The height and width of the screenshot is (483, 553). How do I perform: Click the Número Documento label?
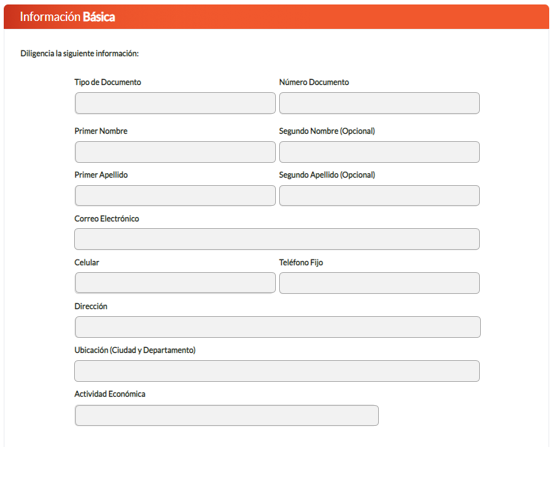point(314,82)
